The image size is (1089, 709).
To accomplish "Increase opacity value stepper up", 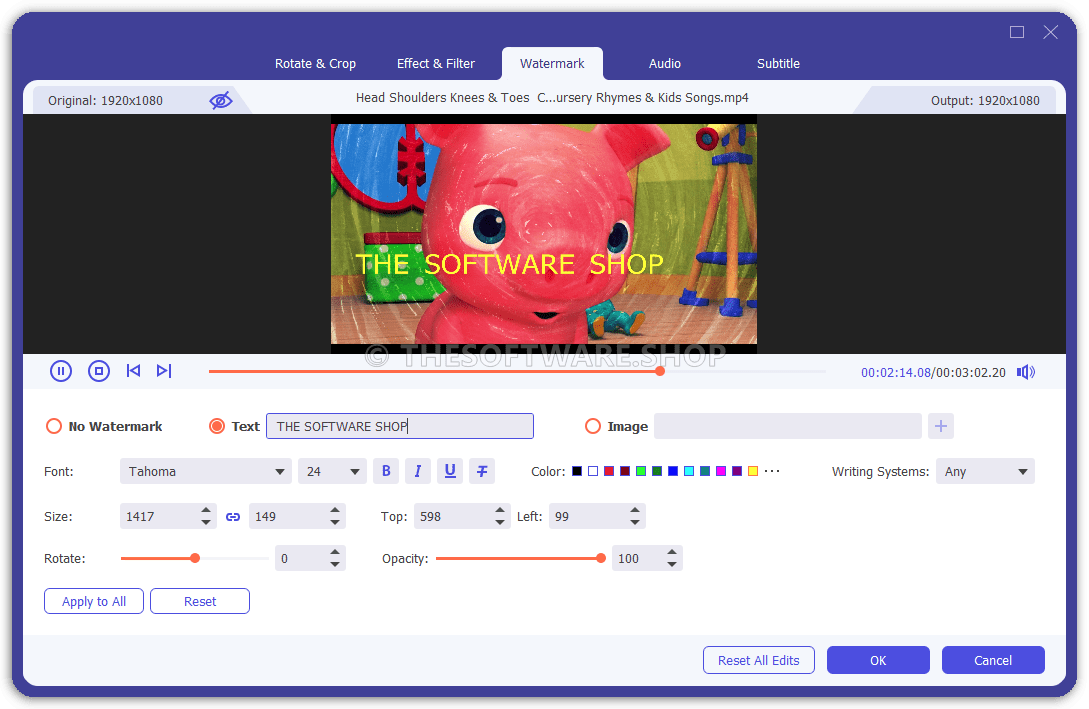I will tap(672, 552).
